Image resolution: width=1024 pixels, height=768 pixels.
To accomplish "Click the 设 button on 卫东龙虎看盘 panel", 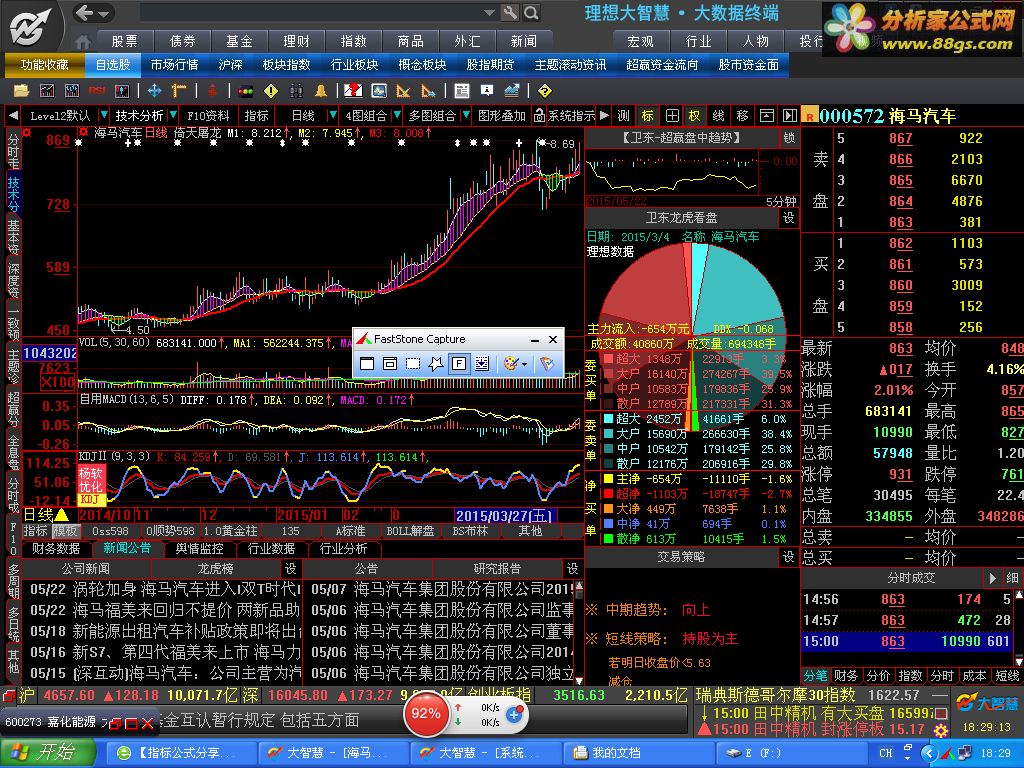I will click(x=789, y=217).
